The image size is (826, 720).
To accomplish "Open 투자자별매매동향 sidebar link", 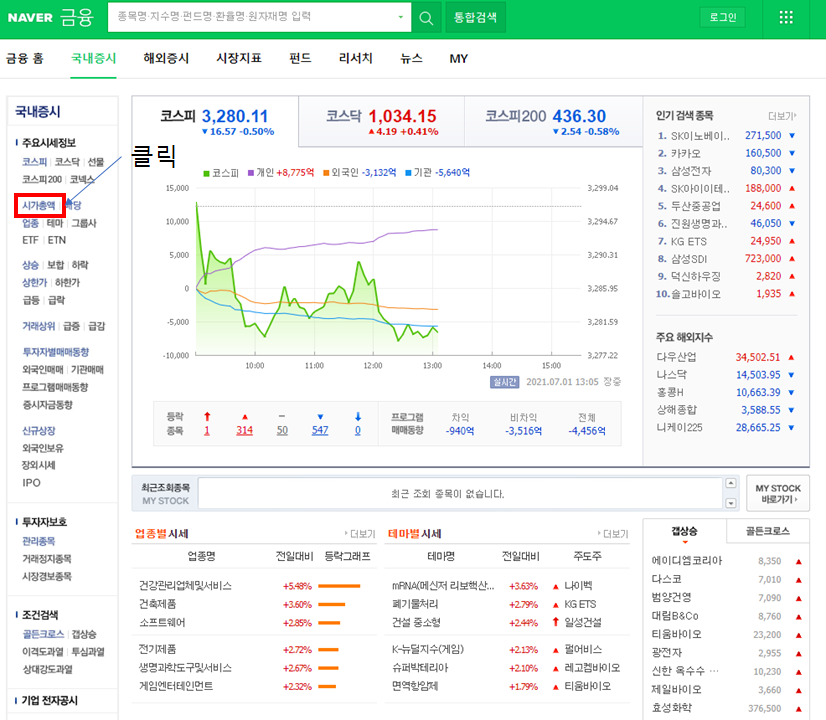I will point(55,352).
